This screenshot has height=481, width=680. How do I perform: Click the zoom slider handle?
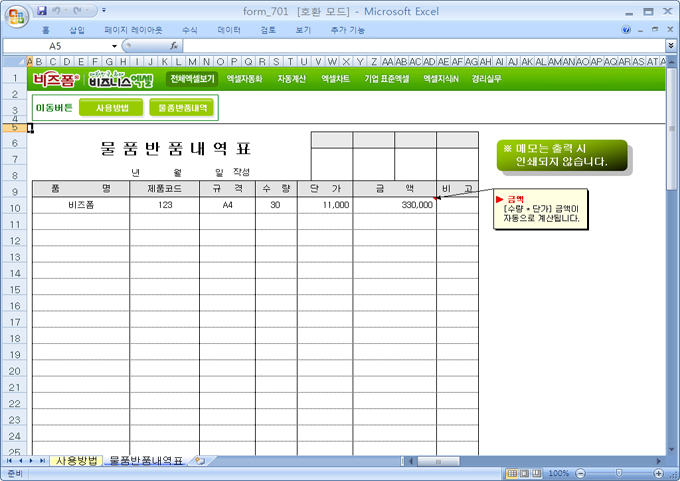point(620,473)
